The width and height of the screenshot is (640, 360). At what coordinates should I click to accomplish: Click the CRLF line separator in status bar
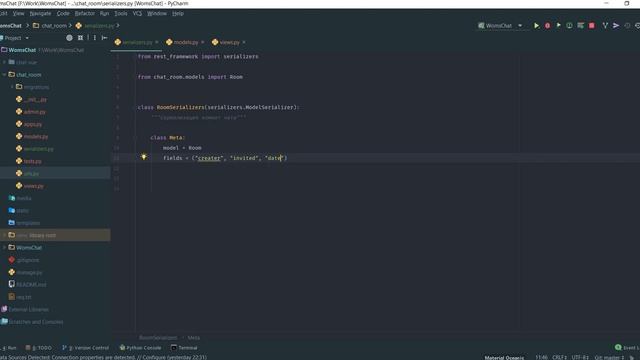point(560,357)
